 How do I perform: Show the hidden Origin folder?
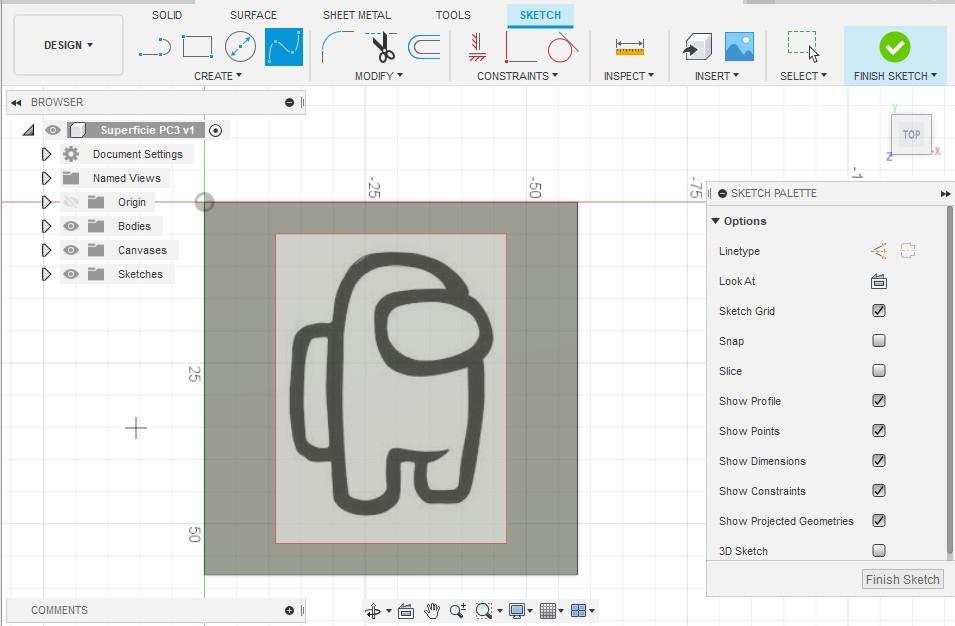(x=71, y=202)
